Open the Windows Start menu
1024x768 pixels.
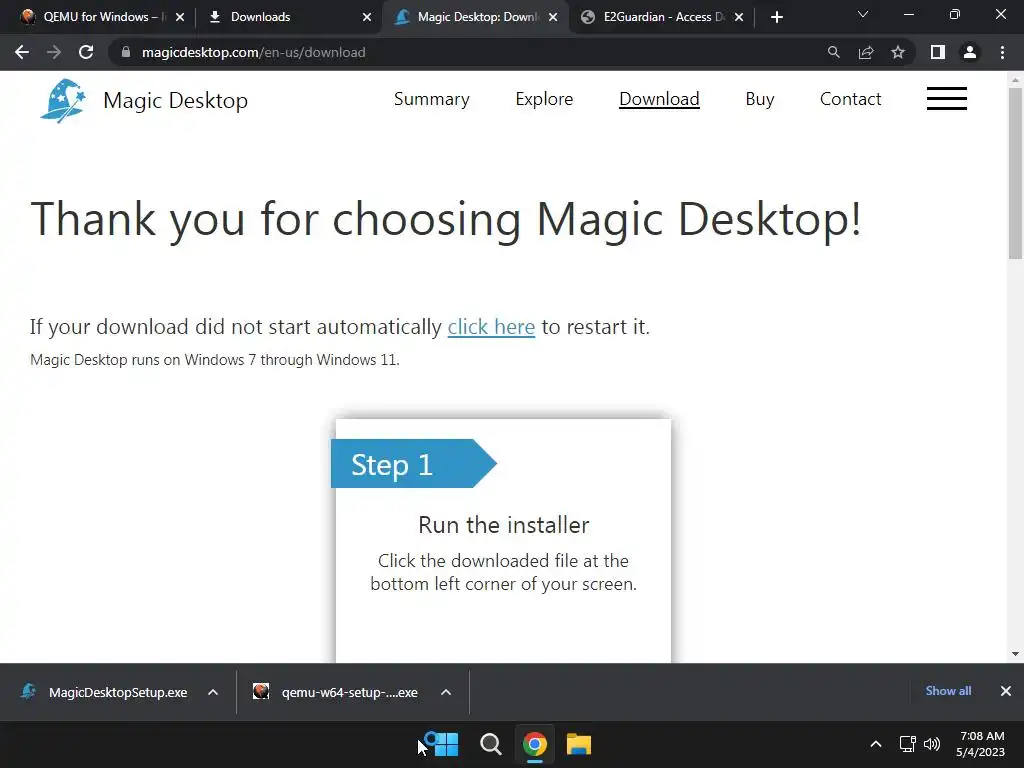446,744
